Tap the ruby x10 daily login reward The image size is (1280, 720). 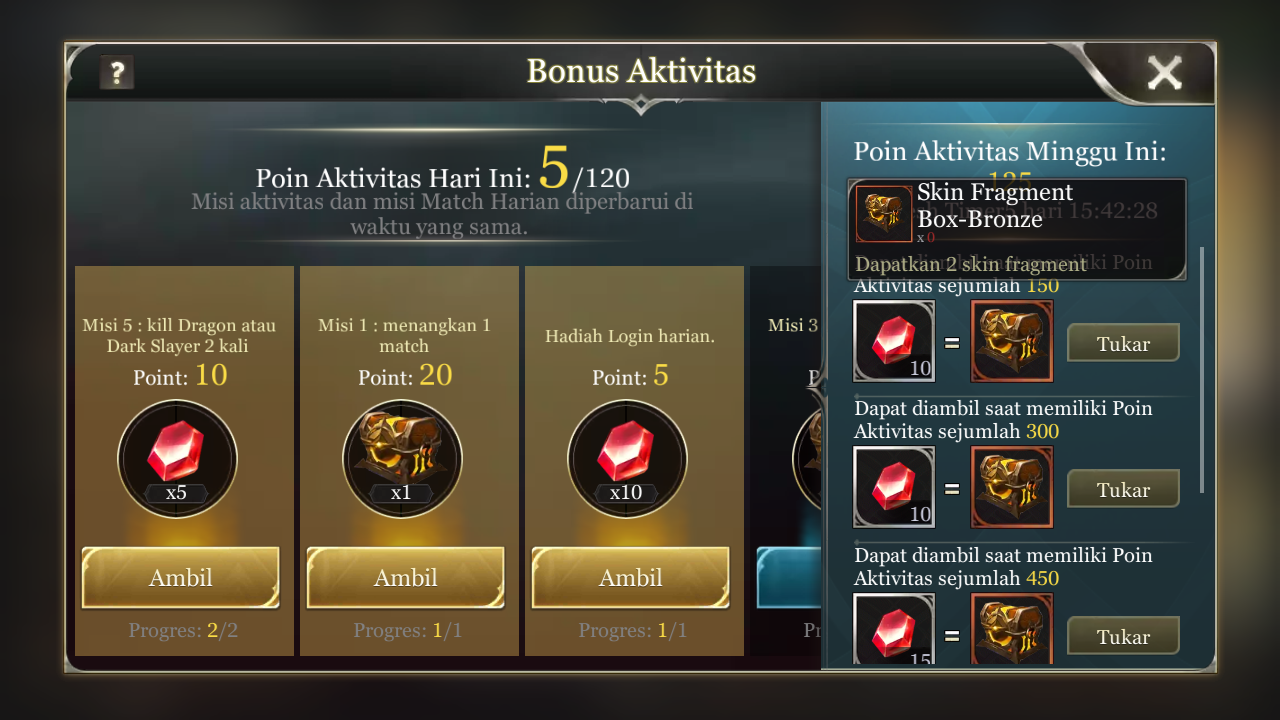(x=627, y=459)
